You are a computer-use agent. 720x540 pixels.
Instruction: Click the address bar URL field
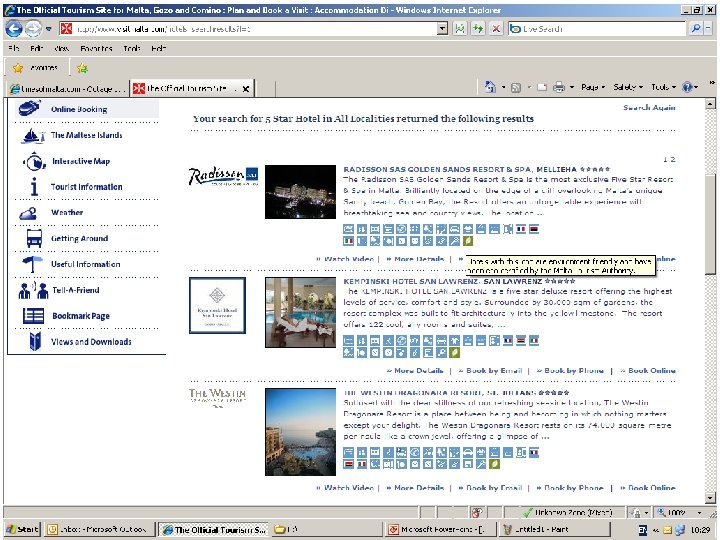click(x=248, y=29)
